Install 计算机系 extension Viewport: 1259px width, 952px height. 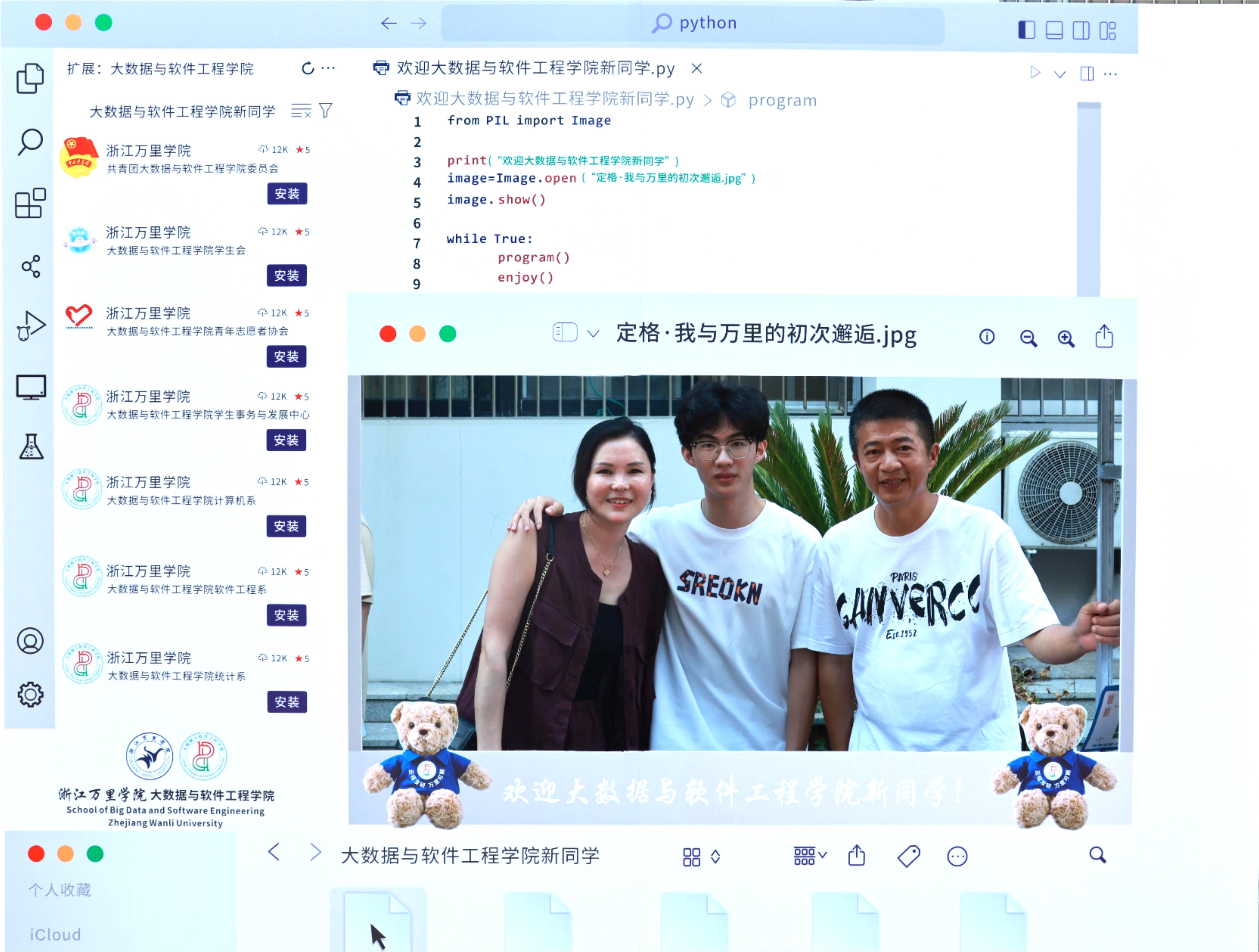tap(286, 526)
